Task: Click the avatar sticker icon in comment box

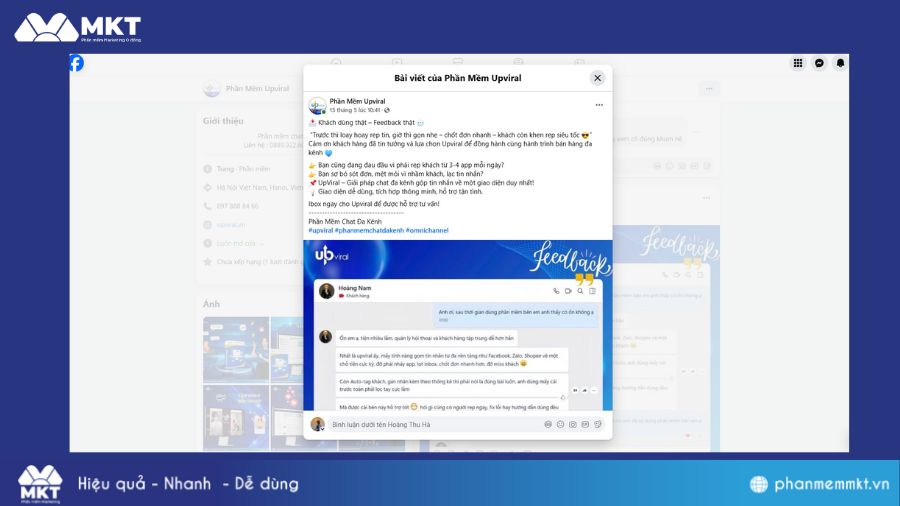Action: (548, 425)
